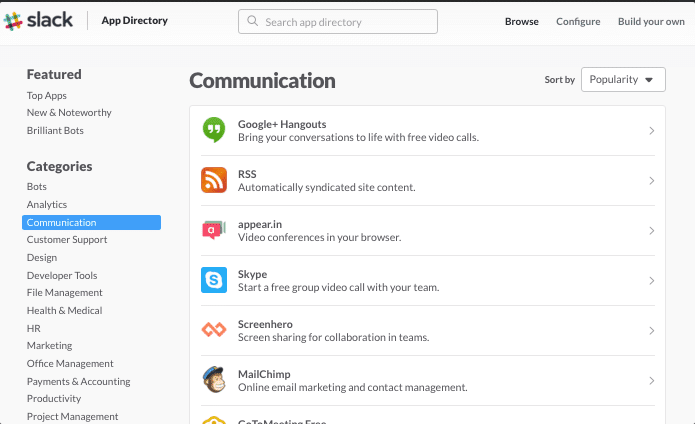Image resolution: width=695 pixels, height=424 pixels.
Task: Select the Design category
Action: pos(42,257)
